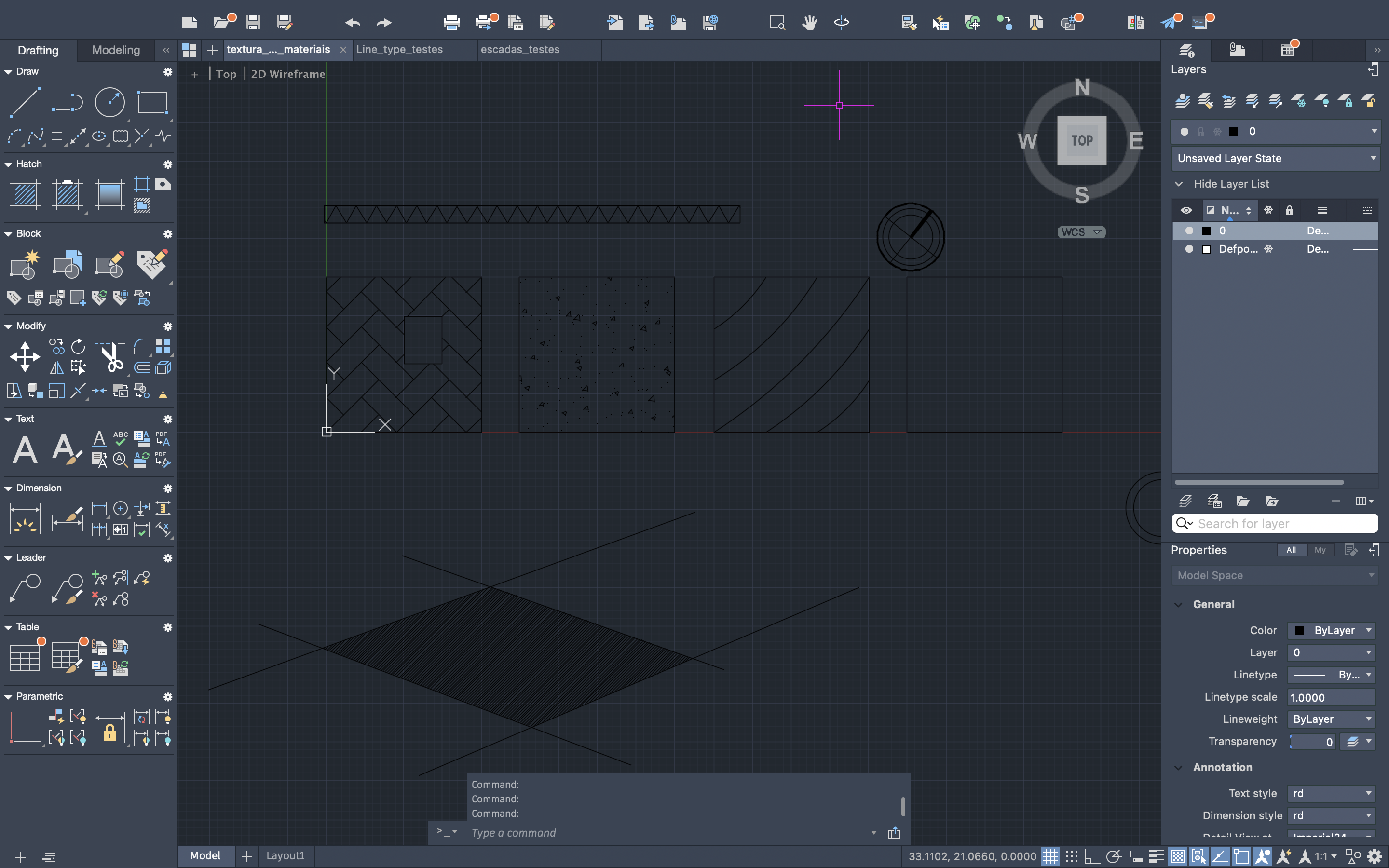Screen dimensions: 1389x868
Task: Open the Line_type_testes drawing tab
Action: click(x=399, y=49)
